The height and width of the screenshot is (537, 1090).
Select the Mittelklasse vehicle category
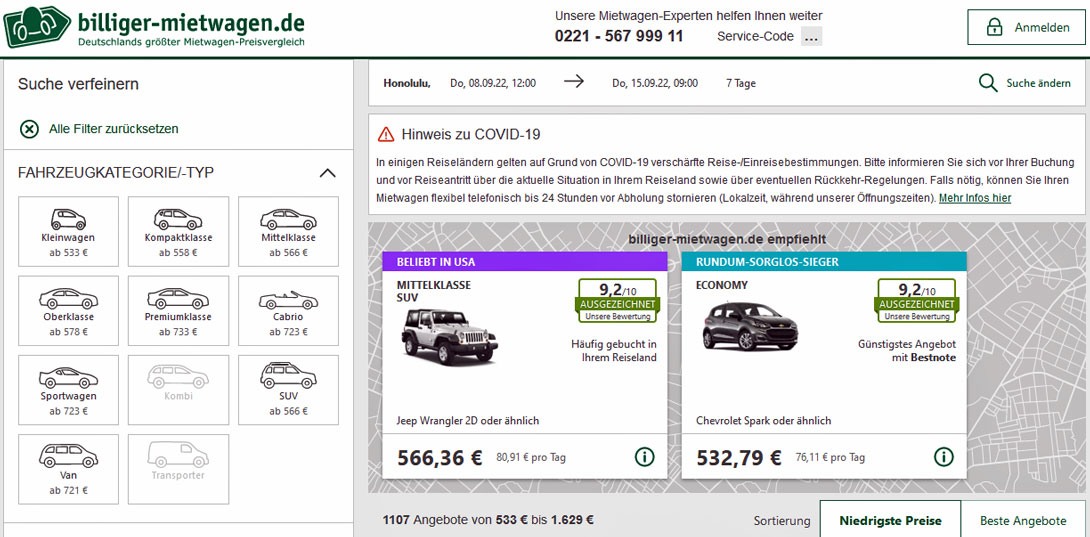tap(288, 232)
